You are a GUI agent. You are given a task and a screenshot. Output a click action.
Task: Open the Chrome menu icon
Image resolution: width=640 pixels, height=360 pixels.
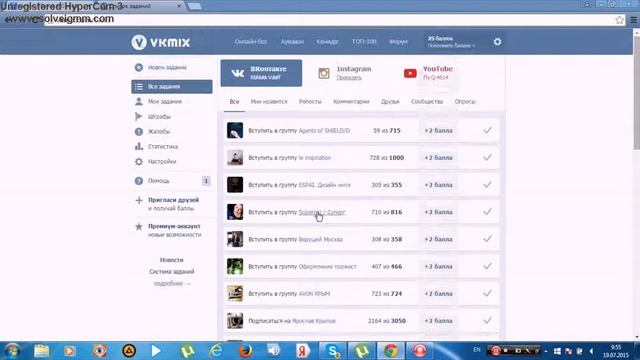(633, 20)
